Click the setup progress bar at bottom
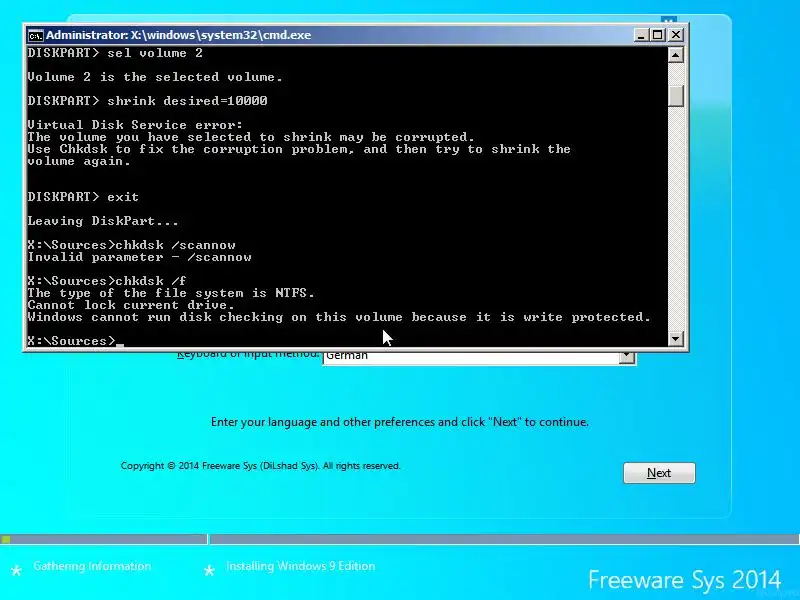 (400, 539)
